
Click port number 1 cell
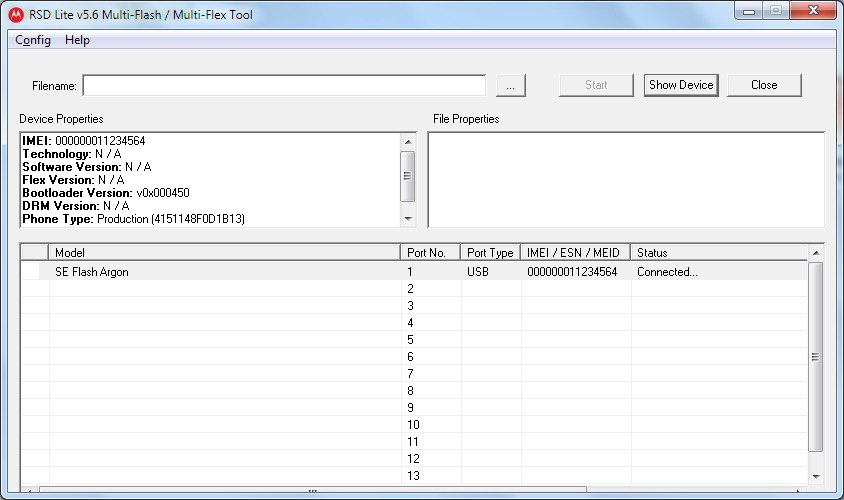[430, 272]
